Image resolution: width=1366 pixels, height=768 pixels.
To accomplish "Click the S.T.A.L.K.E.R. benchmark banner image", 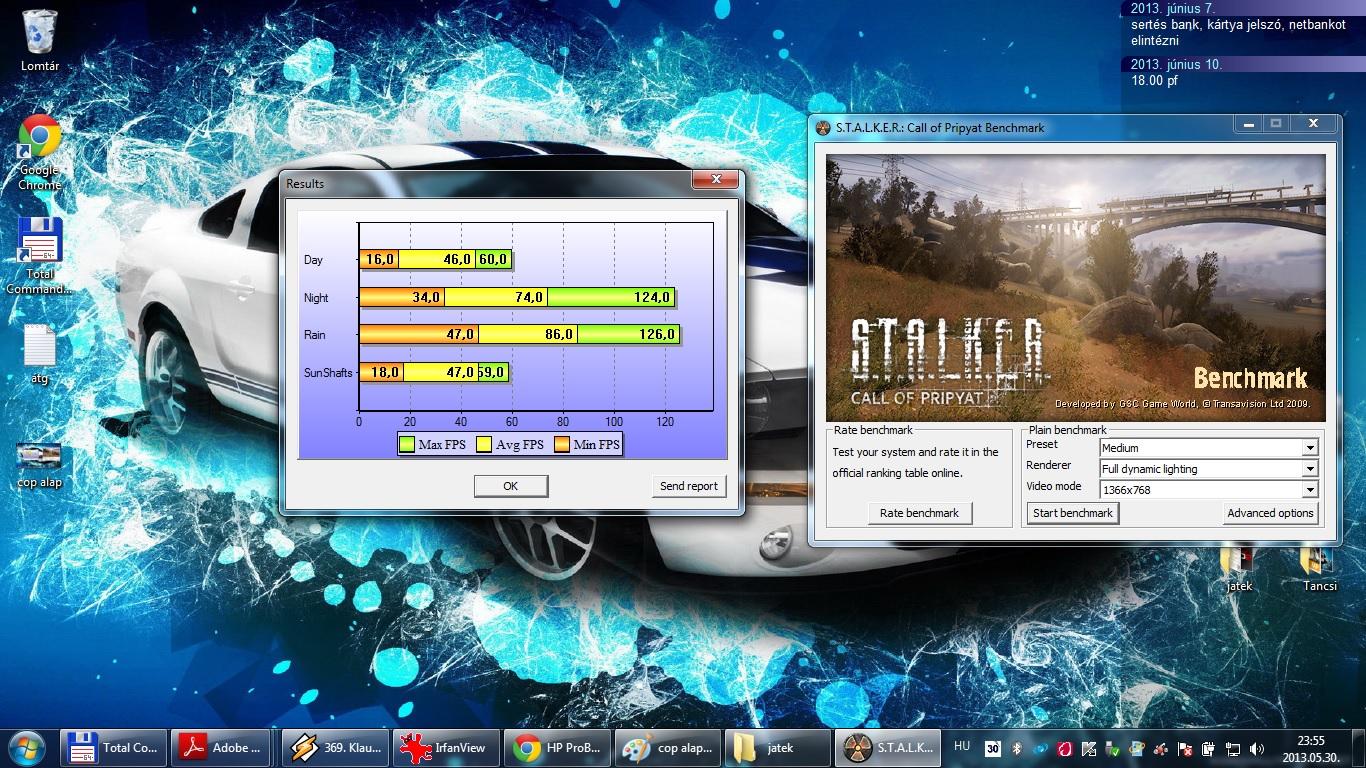I will click(1075, 288).
